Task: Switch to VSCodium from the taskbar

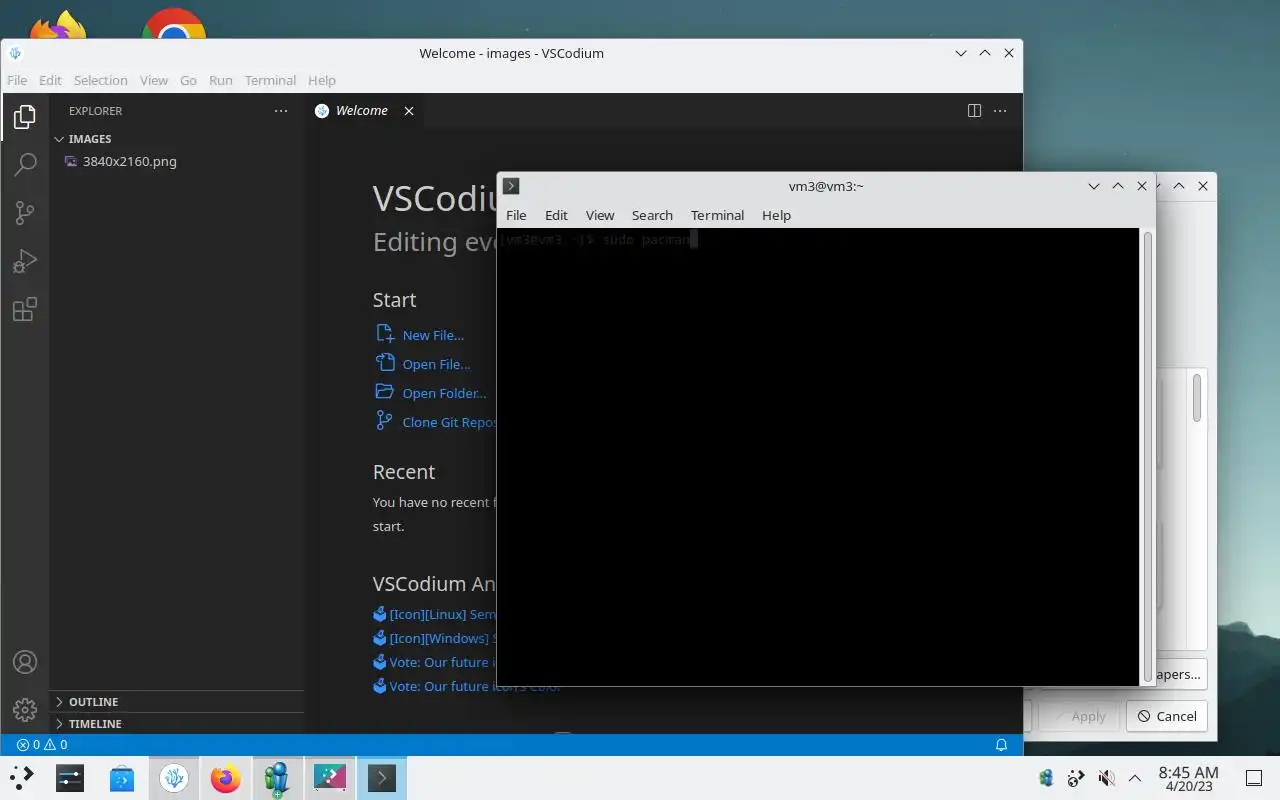Action: tap(174, 777)
